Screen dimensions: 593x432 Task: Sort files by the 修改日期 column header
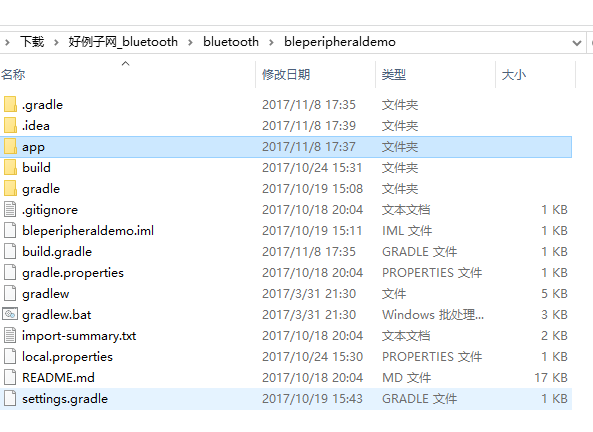[286, 74]
